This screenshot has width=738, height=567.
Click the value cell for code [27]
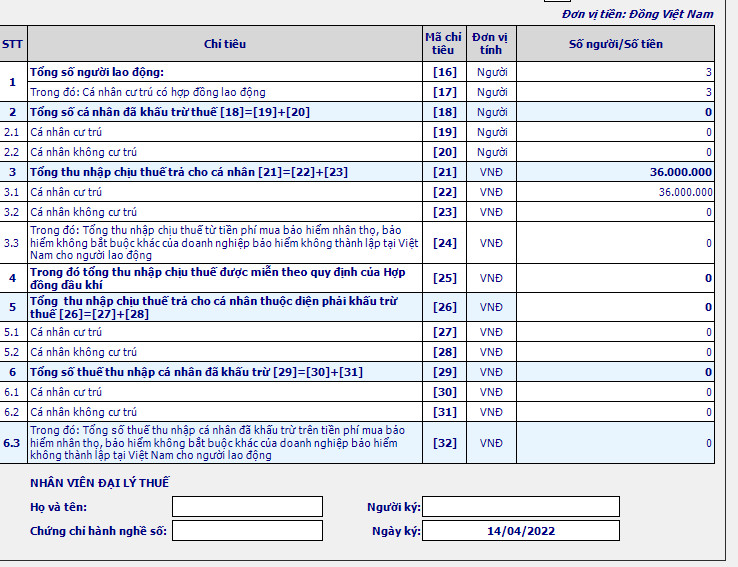tap(615, 332)
